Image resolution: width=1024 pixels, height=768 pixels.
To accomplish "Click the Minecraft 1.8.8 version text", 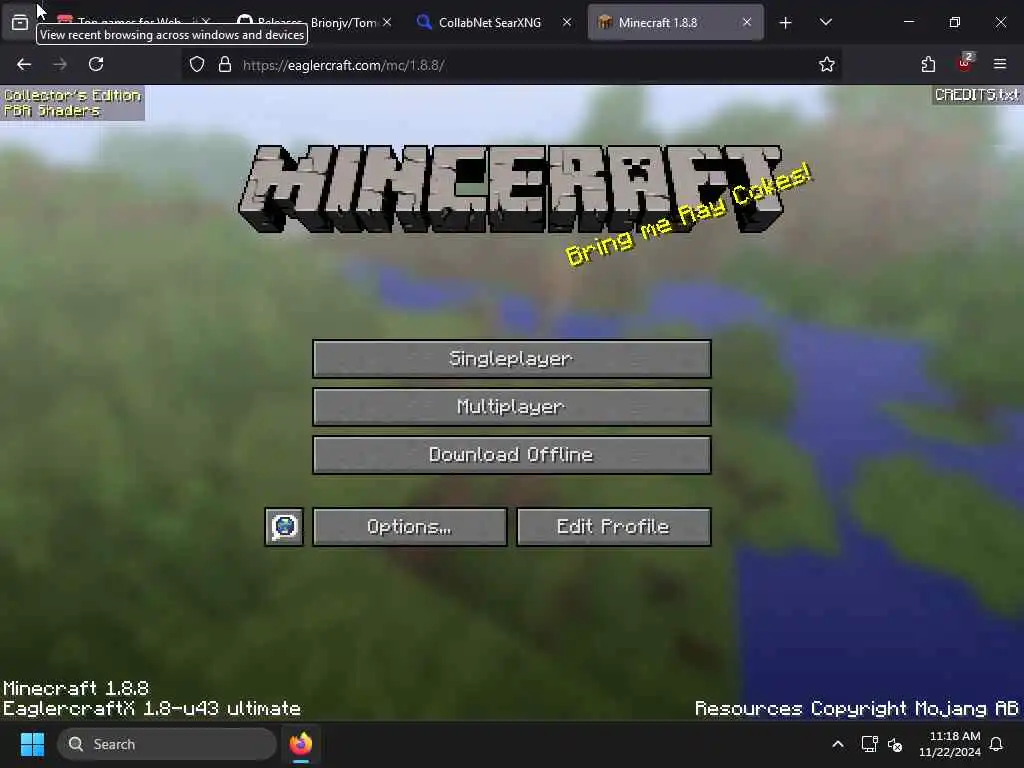I will click(76, 688).
